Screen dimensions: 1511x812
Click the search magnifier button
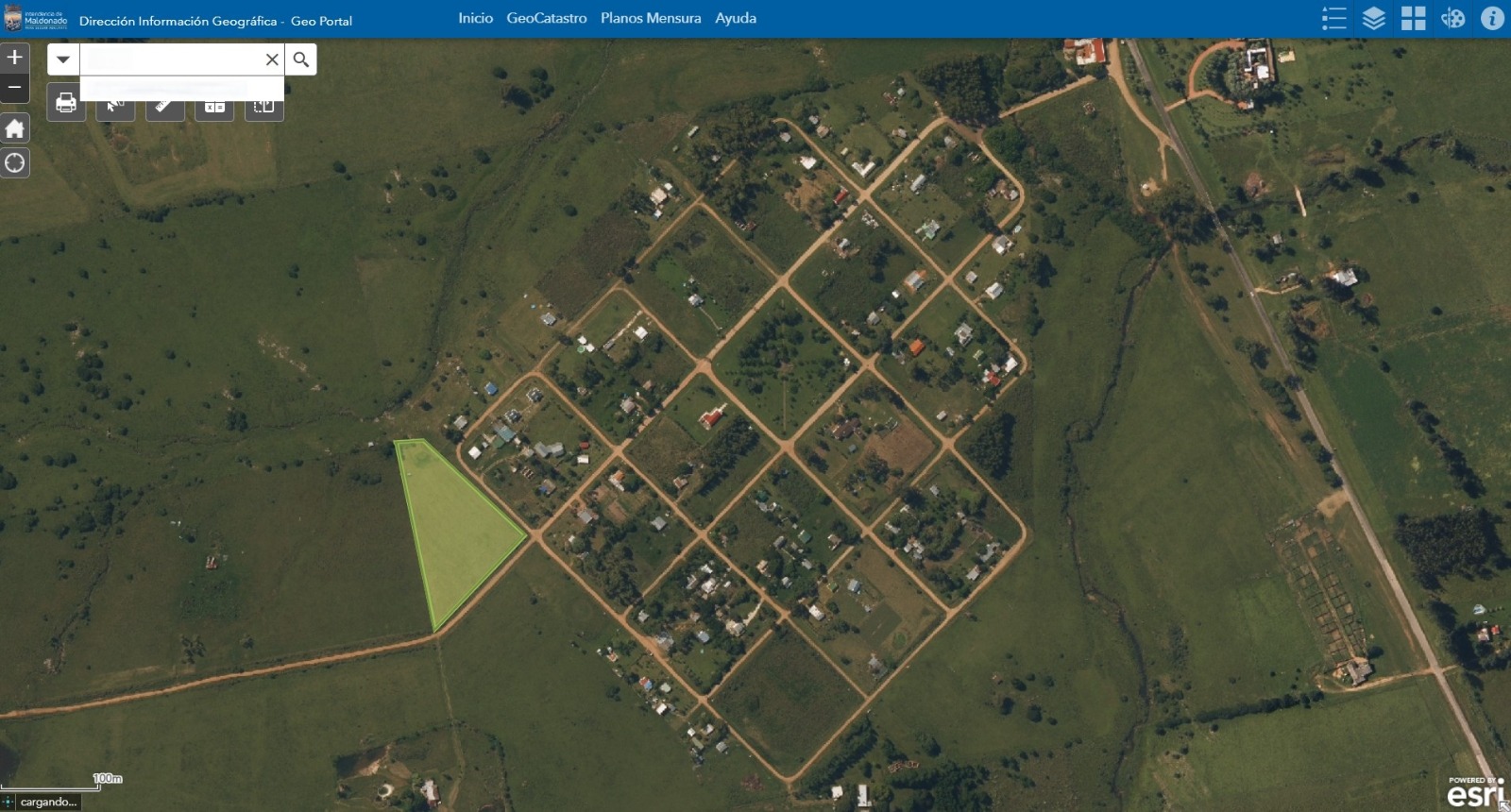(x=300, y=59)
